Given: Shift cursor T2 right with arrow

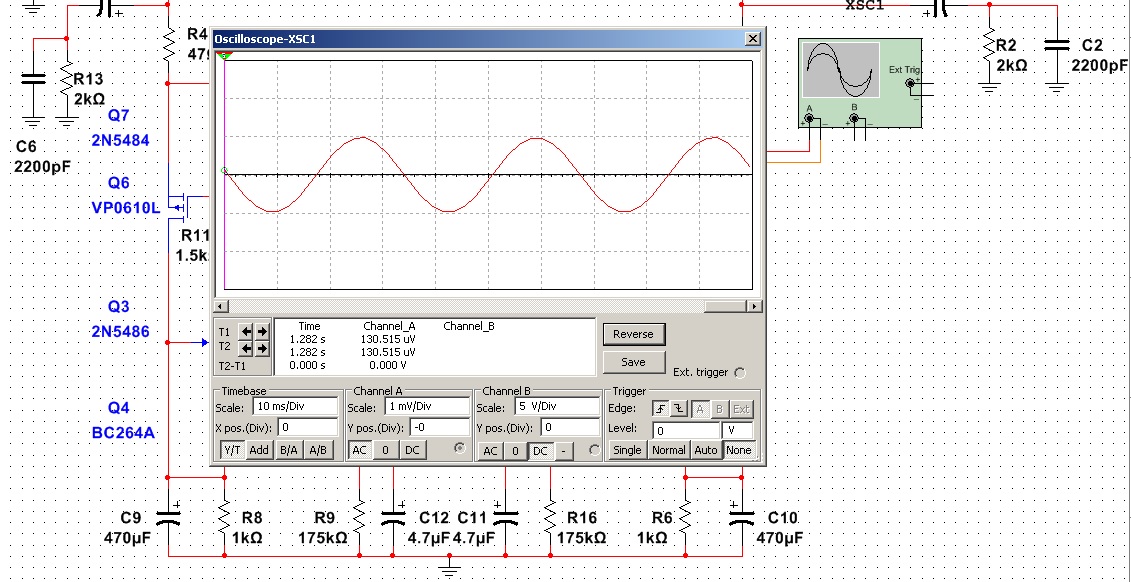Looking at the screenshot, I should [x=262, y=348].
